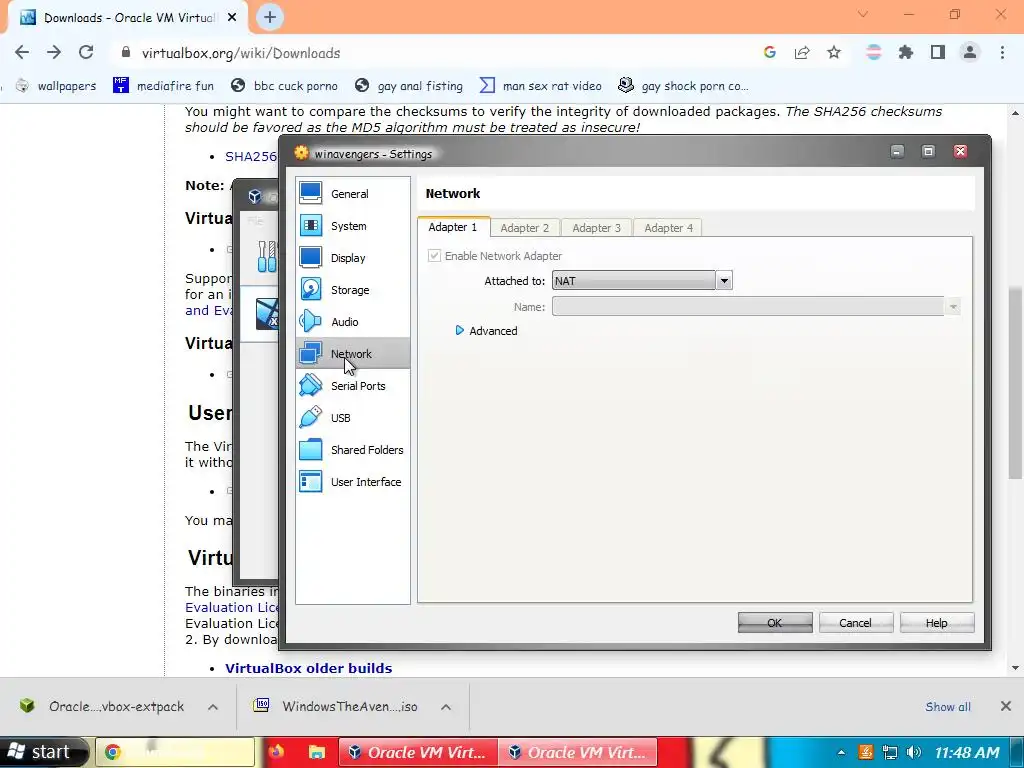Image resolution: width=1024 pixels, height=768 pixels.
Task: Open the Extensions puzzle icon
Action: click(905, 52)
